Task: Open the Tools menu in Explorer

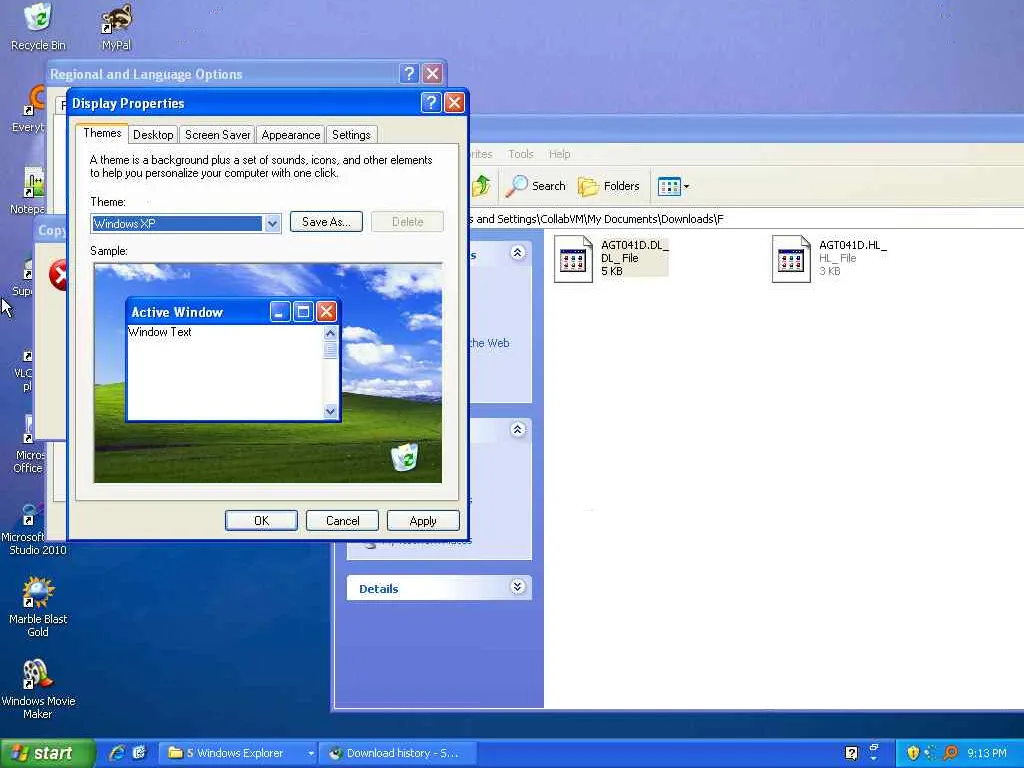Action: [x=520, y=154]
